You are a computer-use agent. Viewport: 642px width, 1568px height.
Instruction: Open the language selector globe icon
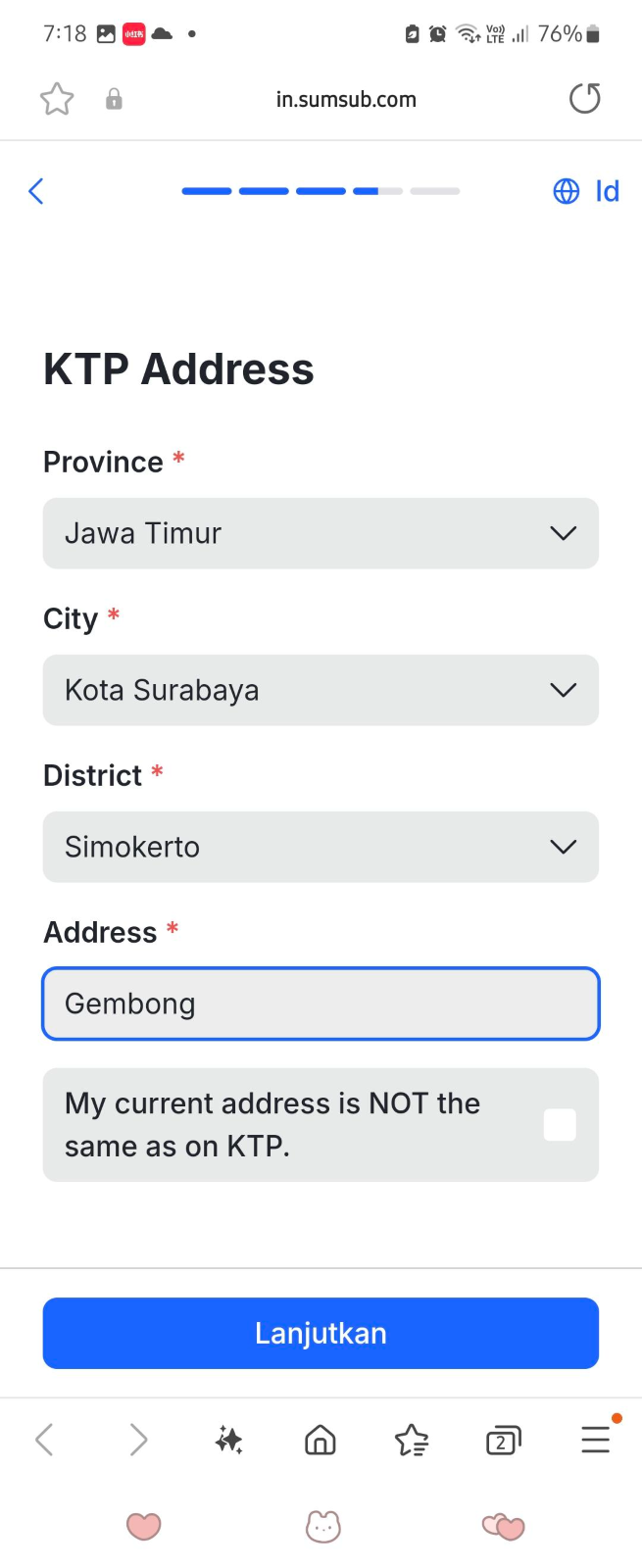(x=567, y=191)
